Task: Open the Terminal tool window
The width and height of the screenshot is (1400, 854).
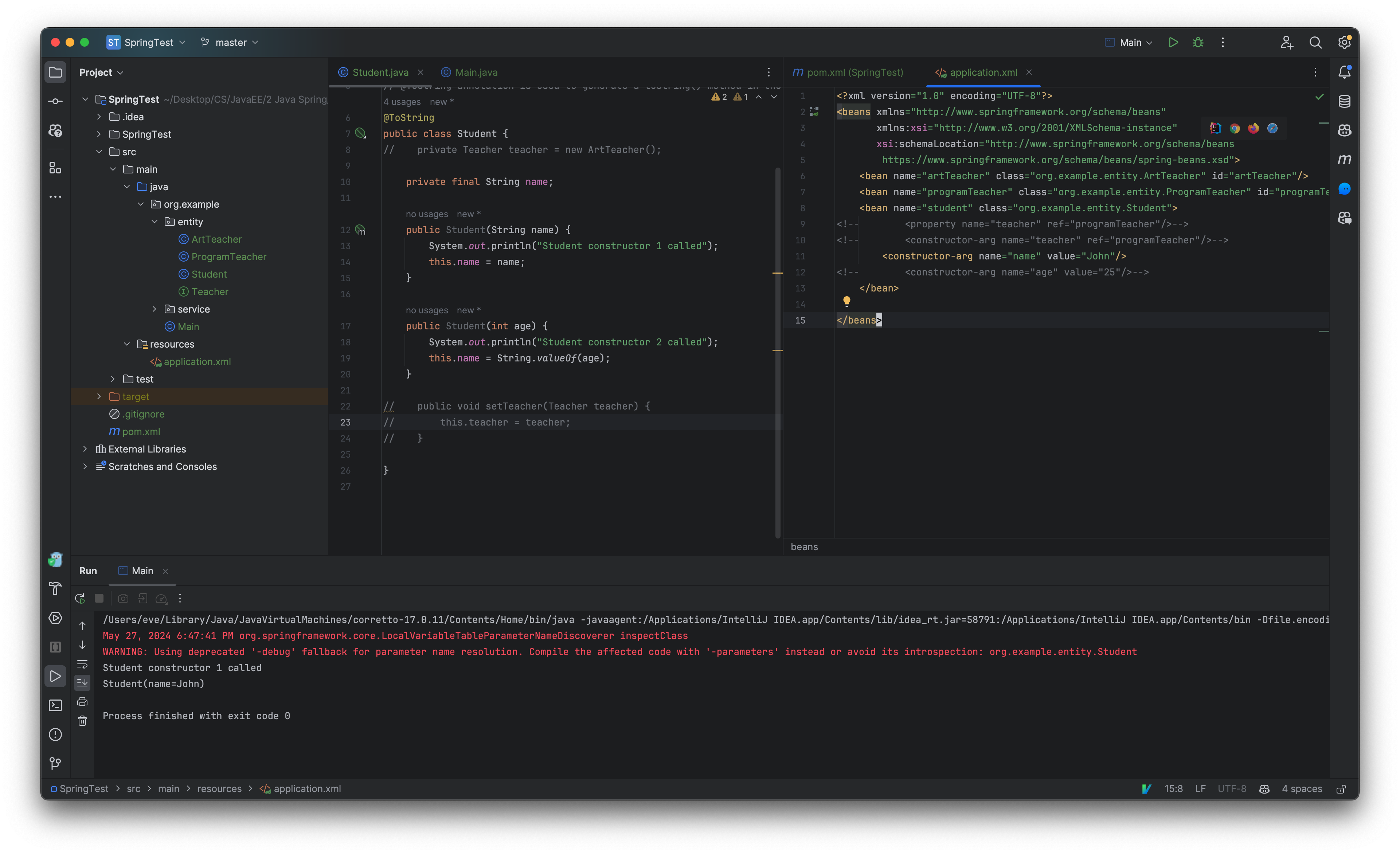Action: pyautogui.click(x=55, y=705)
